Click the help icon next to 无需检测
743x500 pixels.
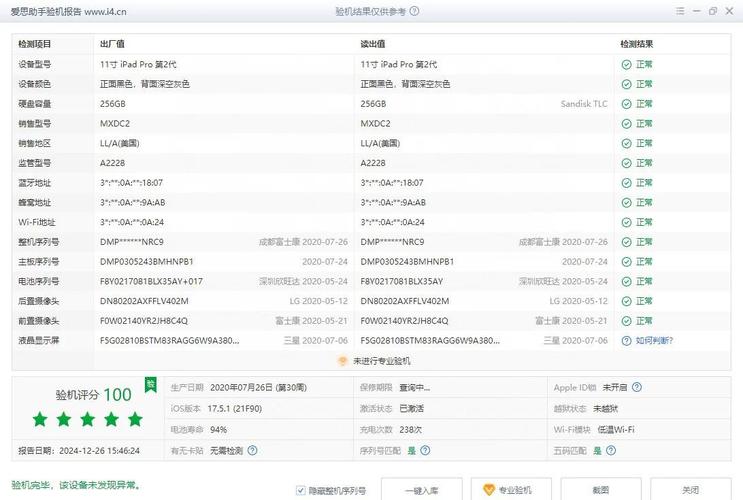pos(253,450)
